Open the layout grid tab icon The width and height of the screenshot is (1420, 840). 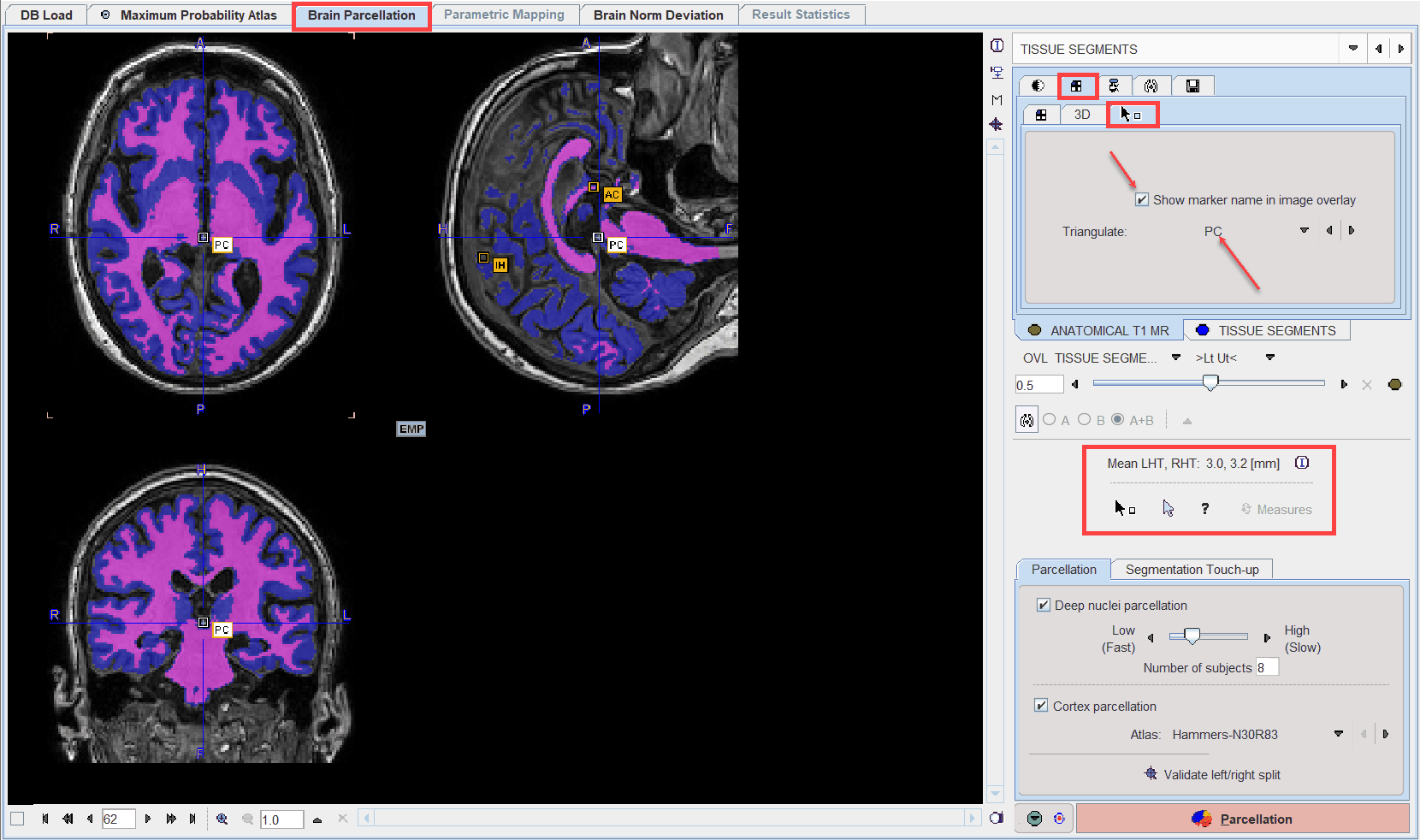coord(1076,86)
